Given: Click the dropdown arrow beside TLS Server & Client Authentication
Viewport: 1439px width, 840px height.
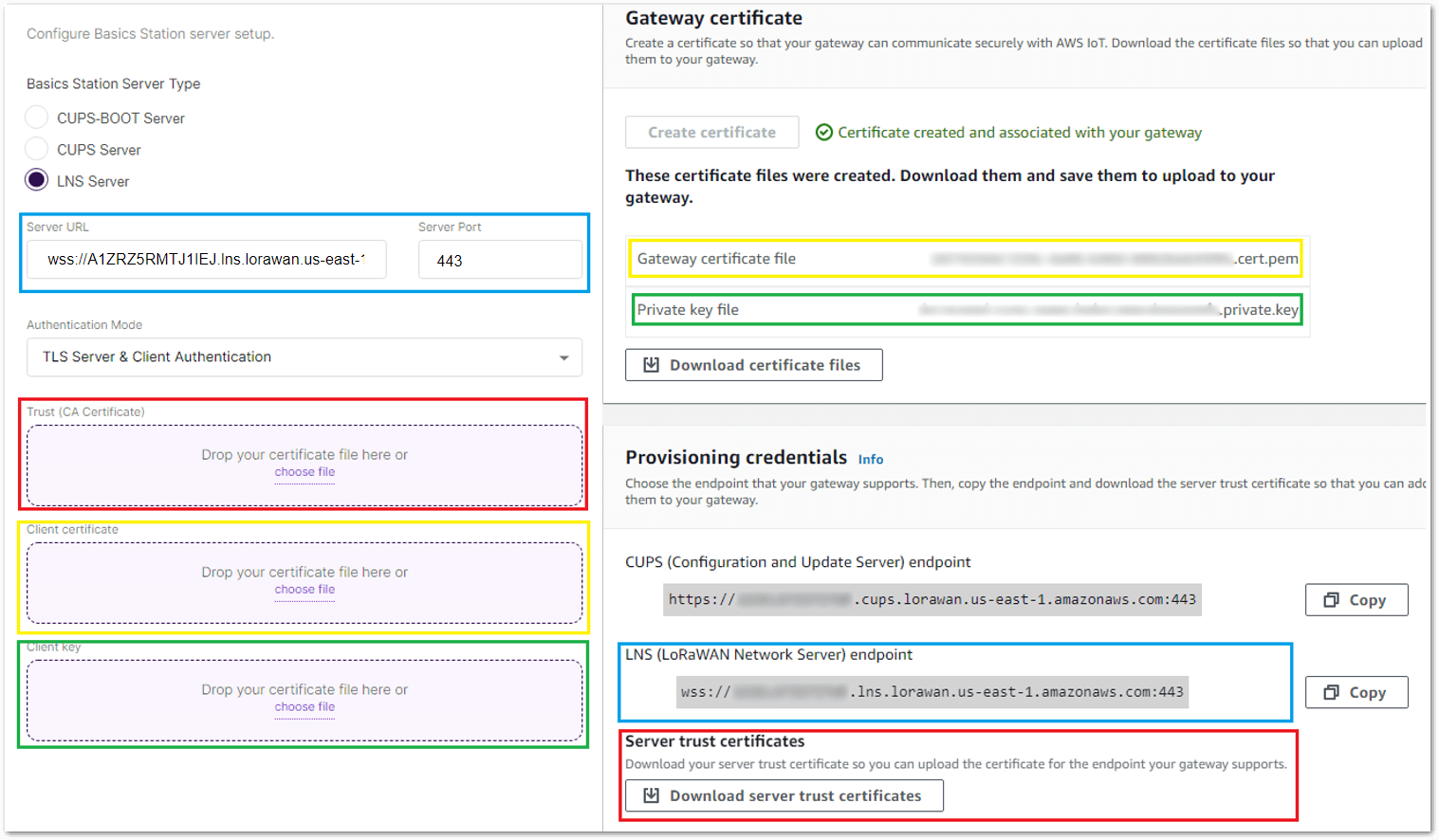Looking at the screenshot, I should click(563, 357).
